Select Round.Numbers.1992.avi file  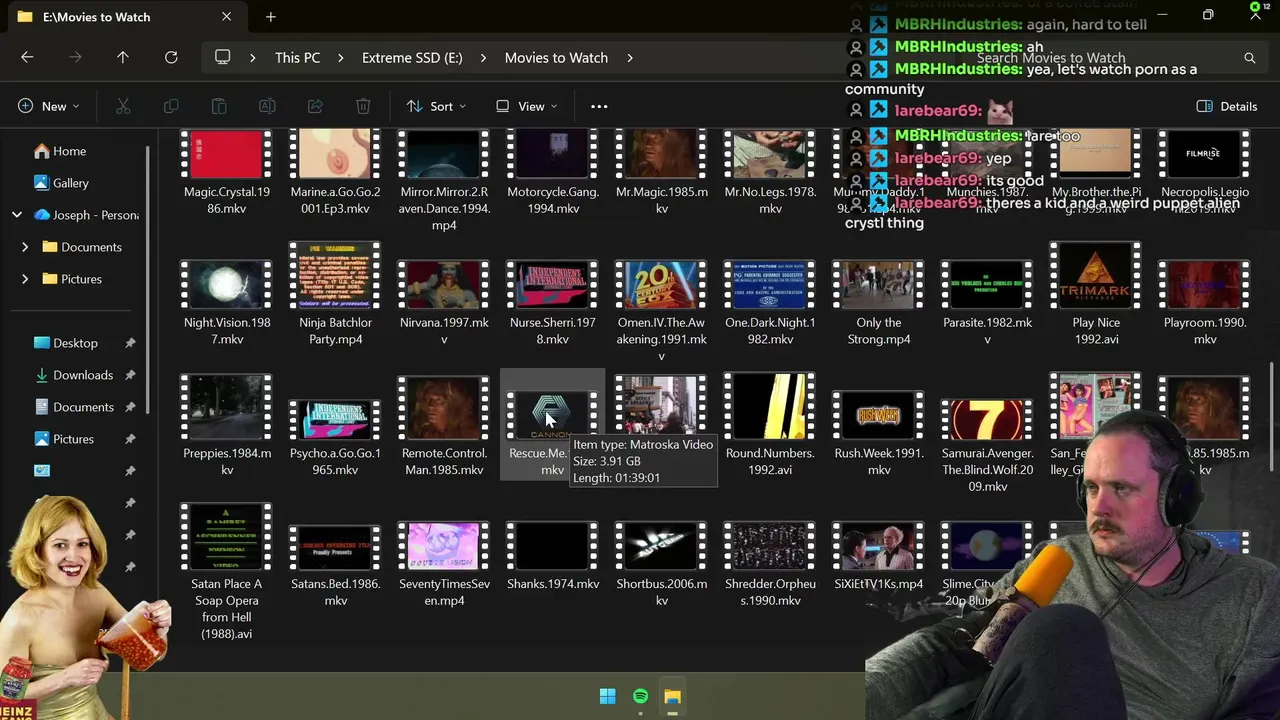click(770, 427)
